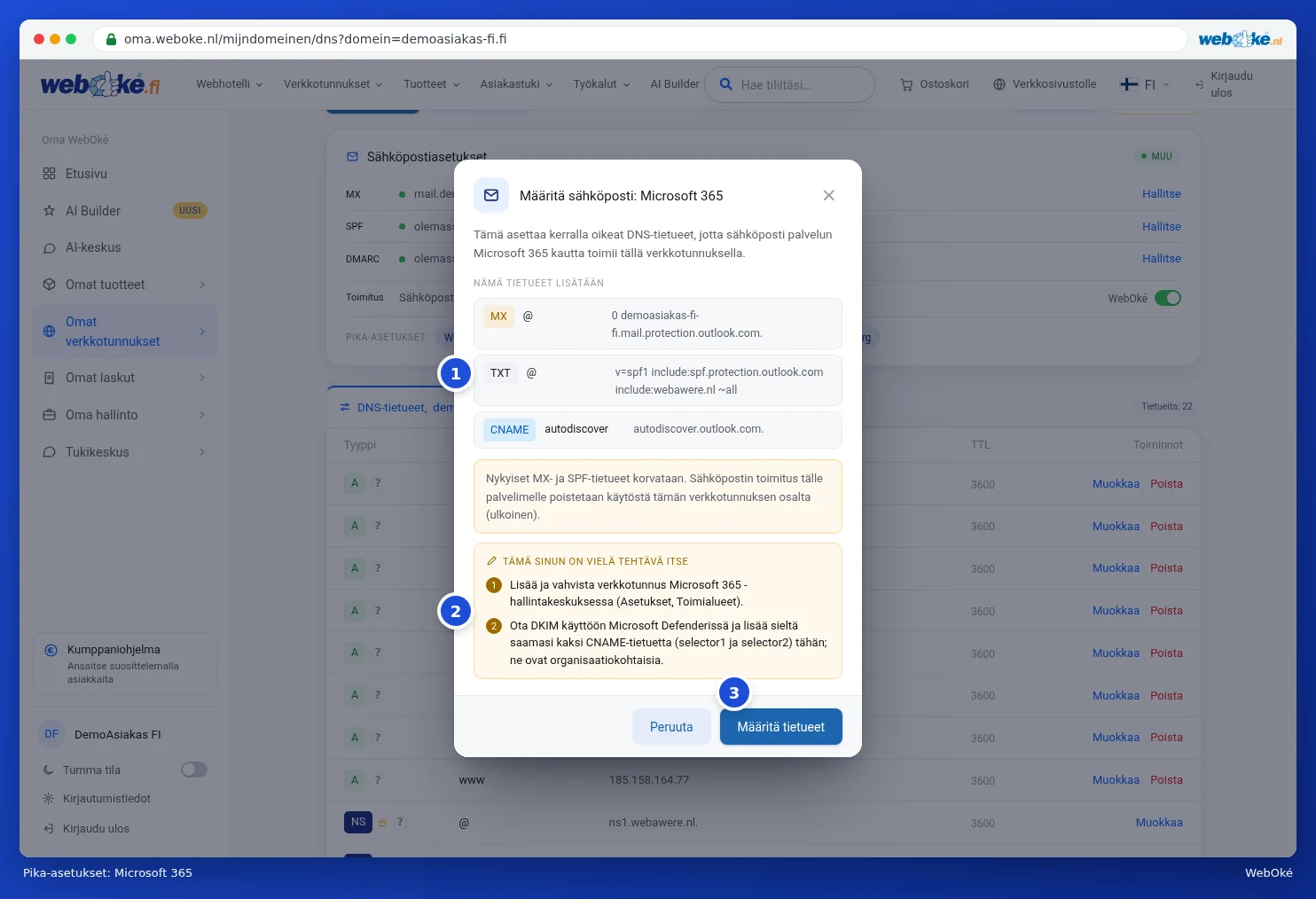Confirm with Määritä tietueet button
1316x899 pixels.
[x=781, y=727]
